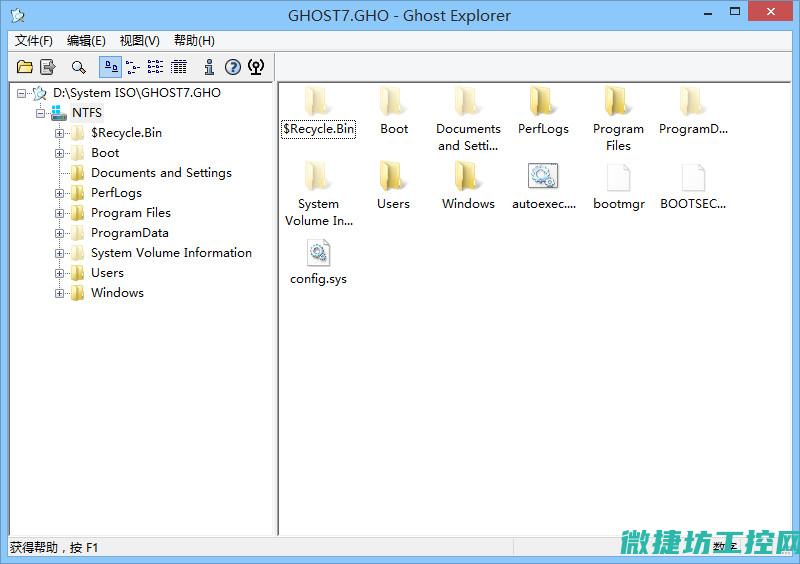Expand the PerfLogs tree node
800x564 pixels.
point(60,193)
